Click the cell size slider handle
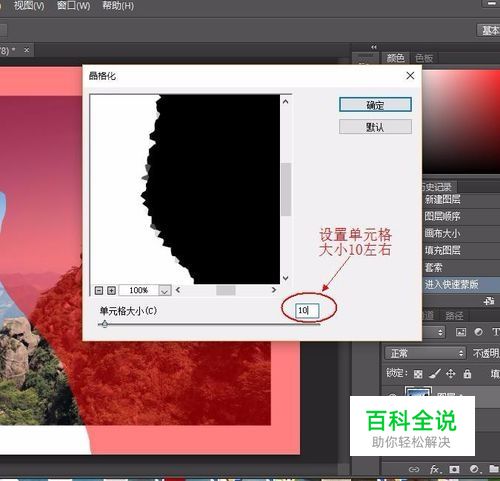Viewport: 500px width, 481px height. coord(105,323)
